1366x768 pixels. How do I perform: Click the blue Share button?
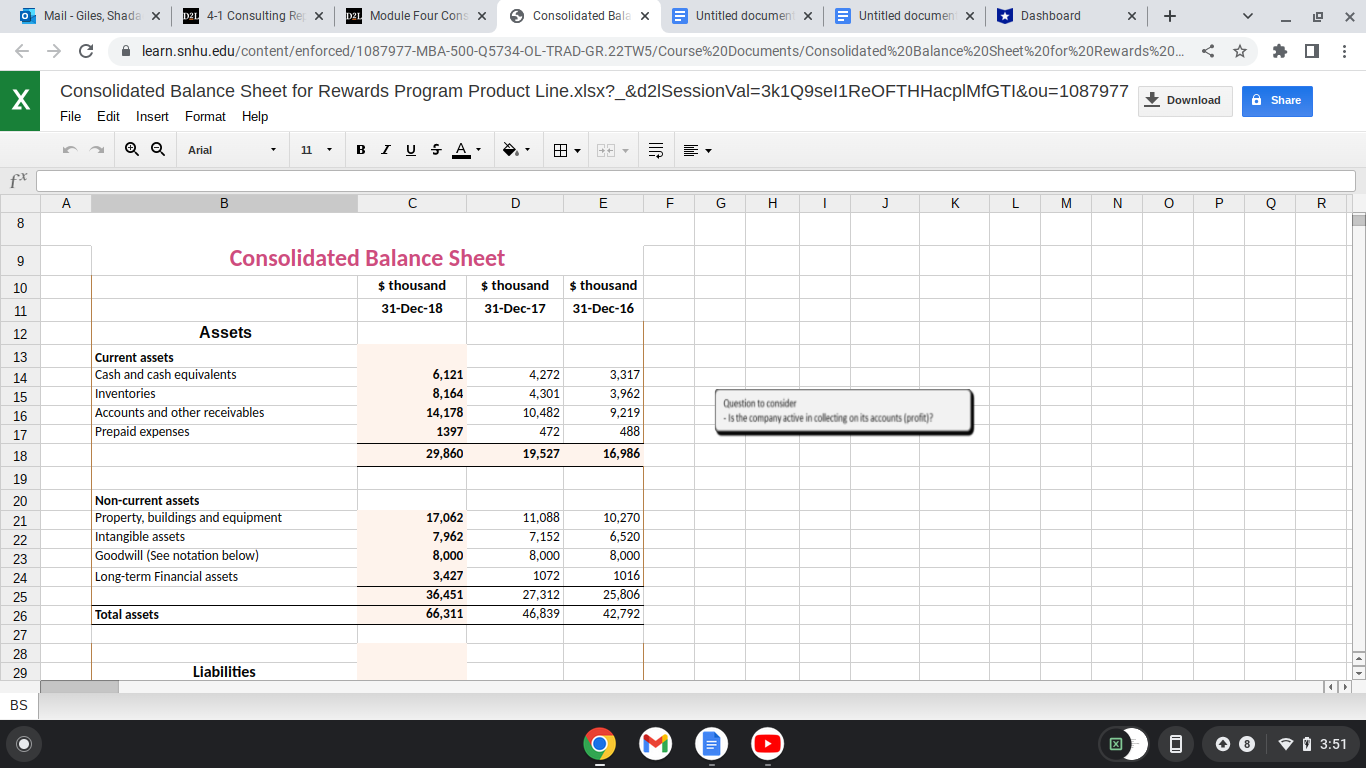coord(1277,100)
